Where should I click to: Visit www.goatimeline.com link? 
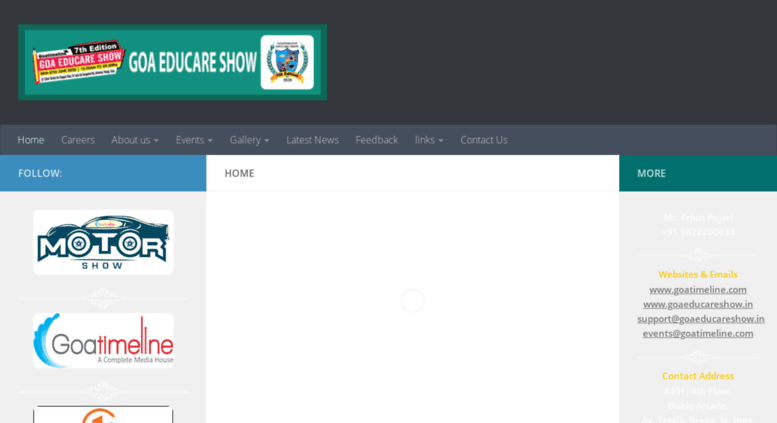(x=698, y=289)
